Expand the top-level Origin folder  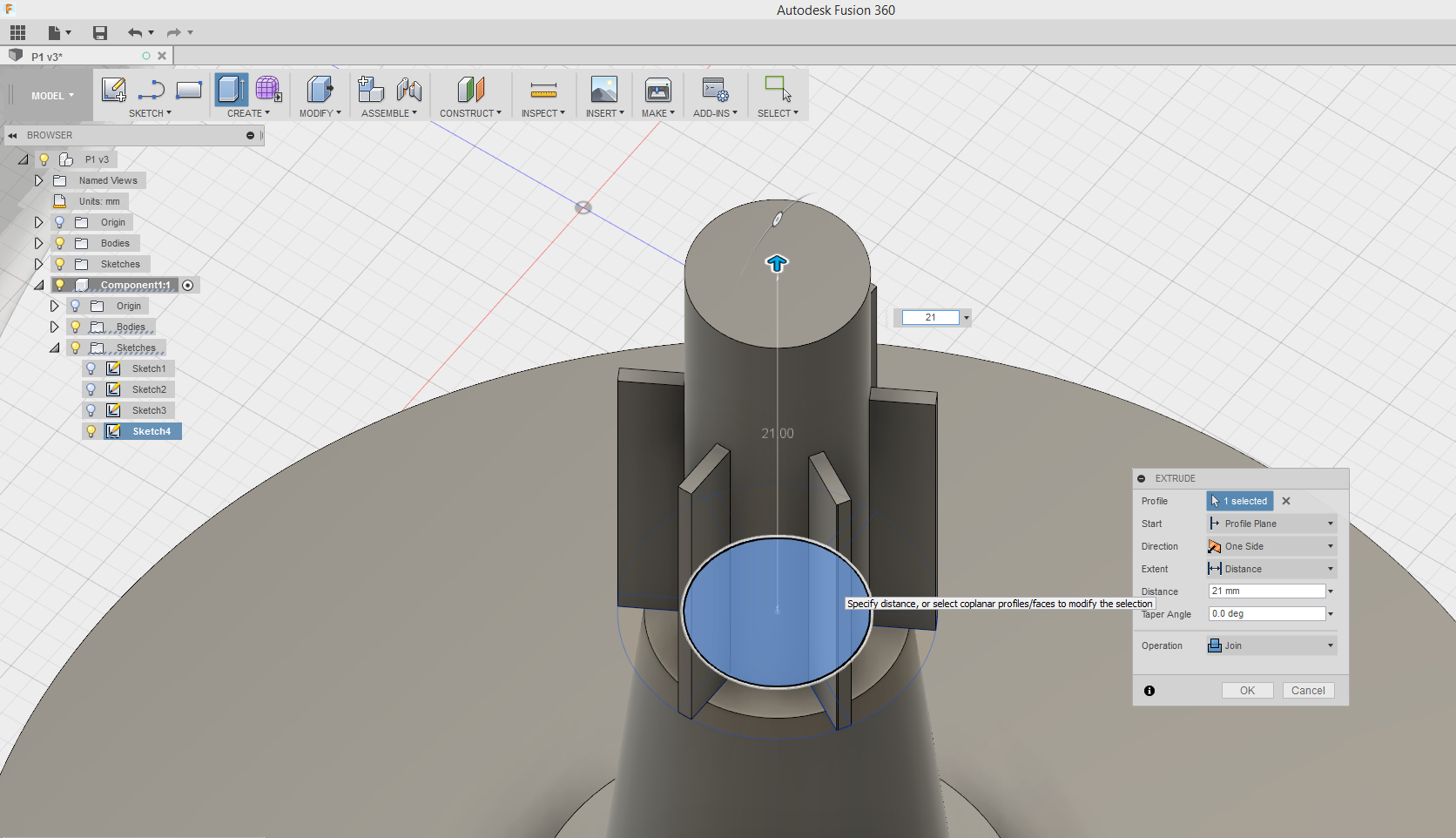point(38,222)
